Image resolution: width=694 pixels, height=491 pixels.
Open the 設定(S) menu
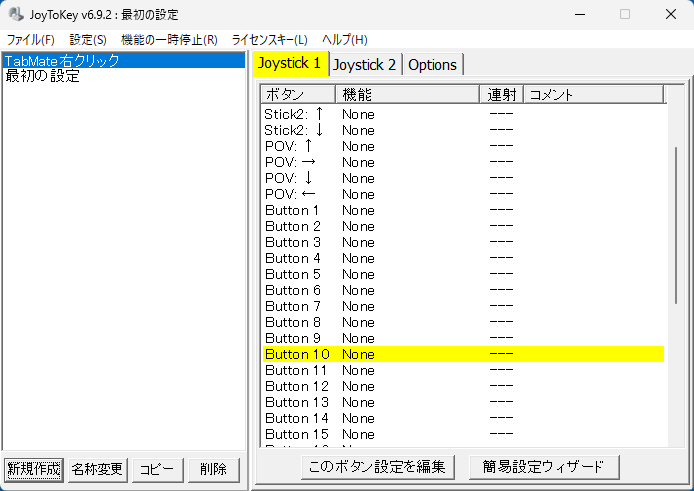tap(88, 40)
